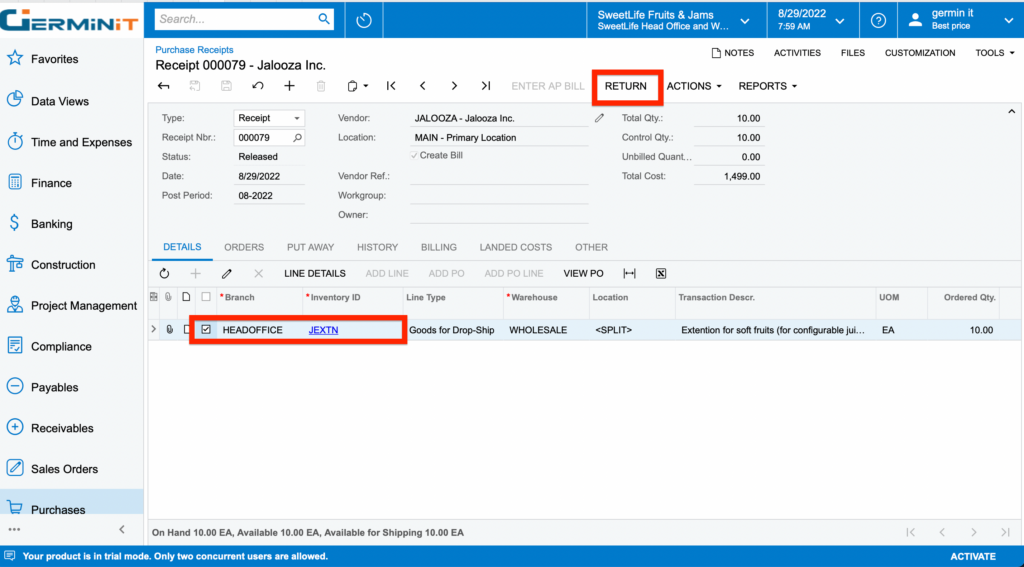Switch to the BILLING tab
Image resolution: width=1024 pixels, height=567 pixels.
[439, 248]
